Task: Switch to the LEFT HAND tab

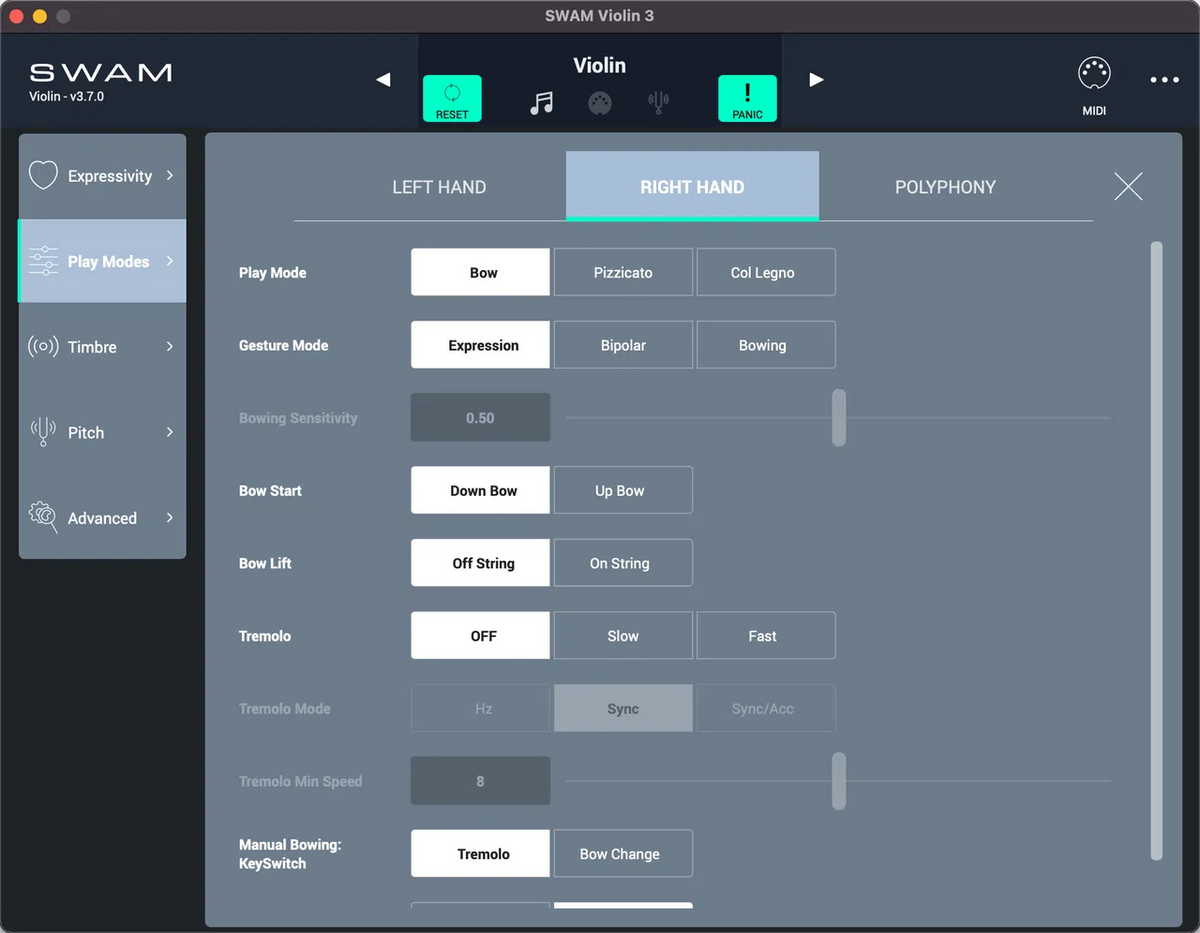Action: [438, 186]
